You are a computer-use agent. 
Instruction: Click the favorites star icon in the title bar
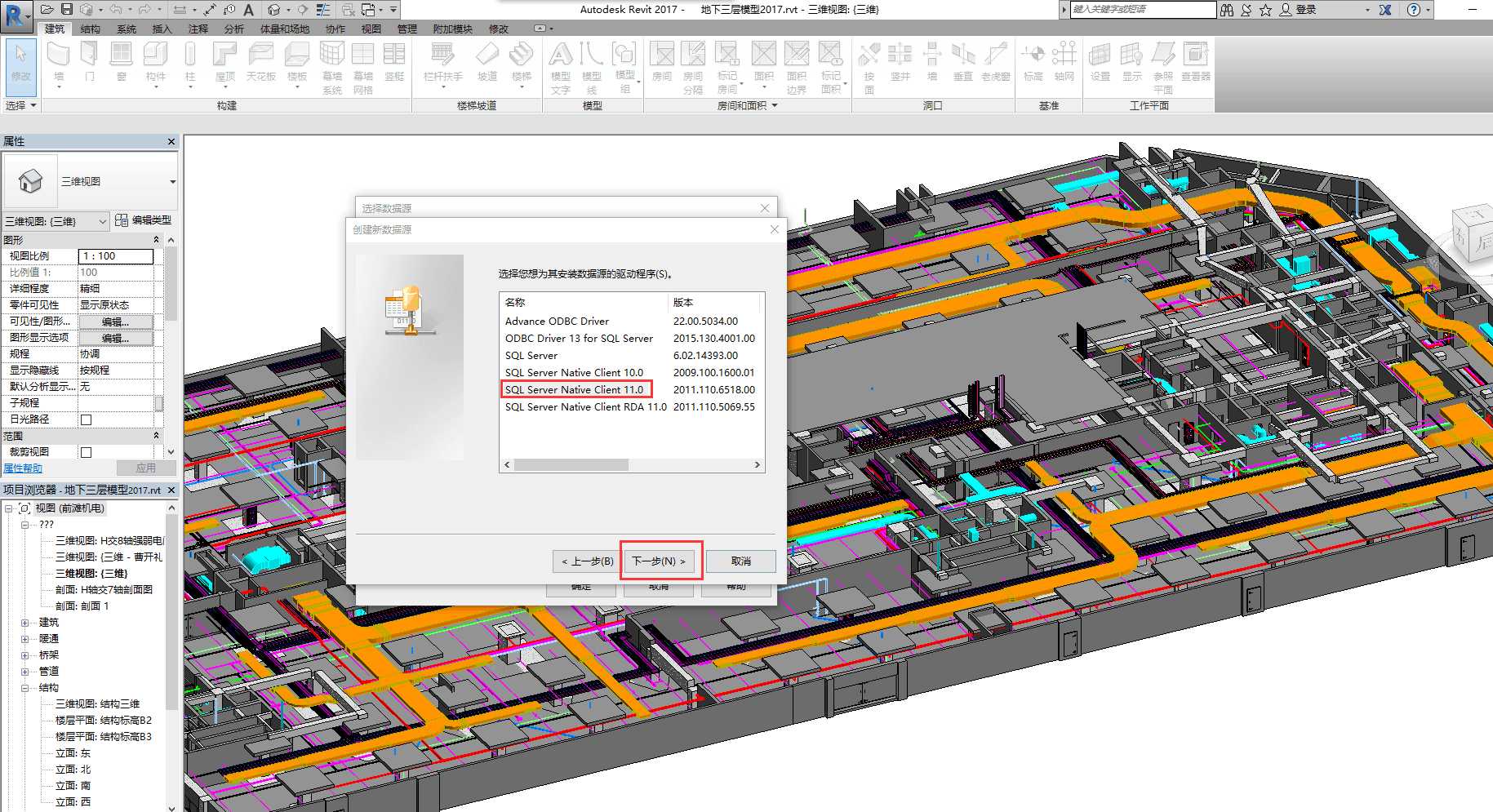coord(1265,10)
